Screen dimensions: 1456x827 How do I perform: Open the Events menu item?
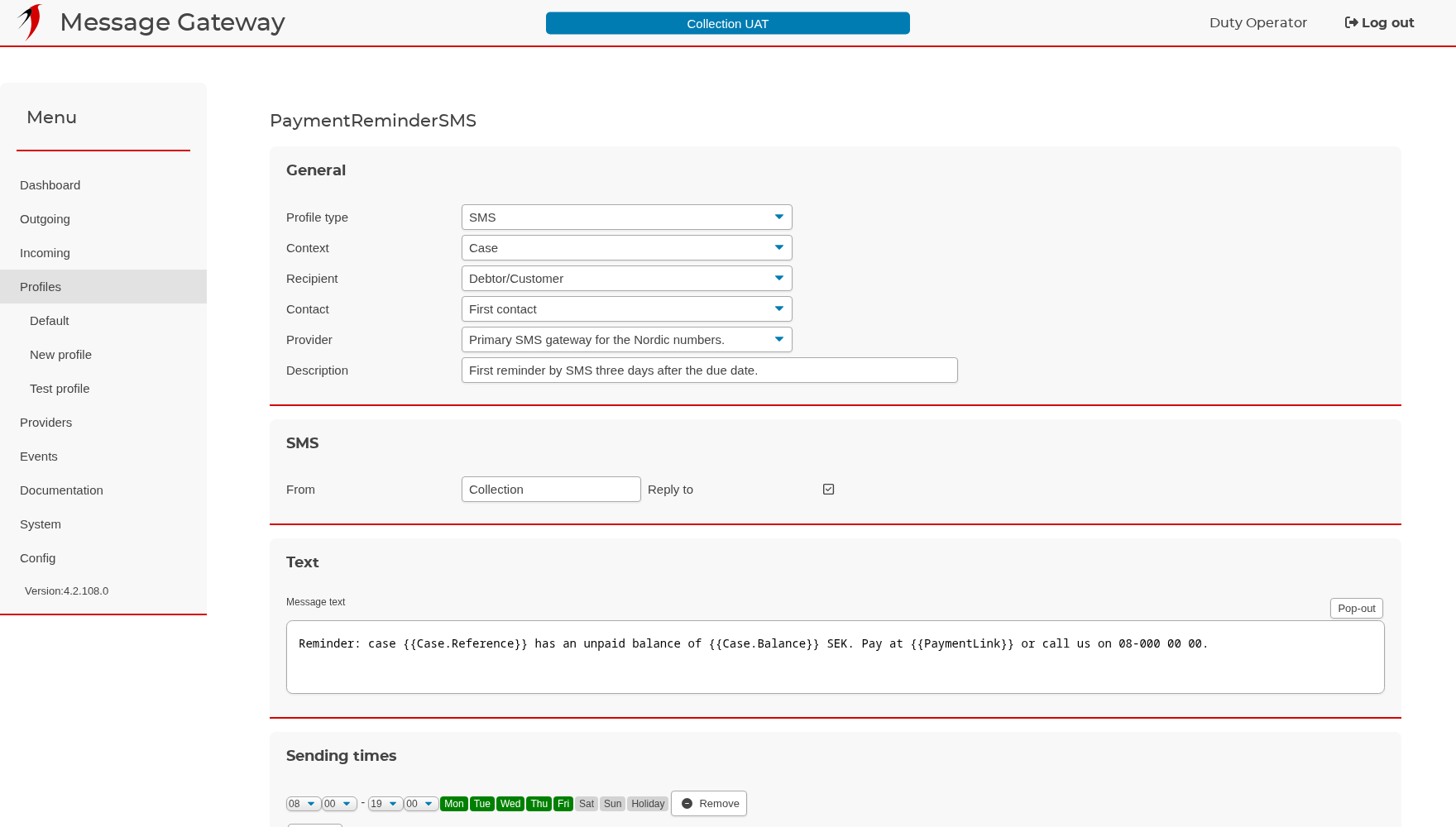[x=103, y=457]
